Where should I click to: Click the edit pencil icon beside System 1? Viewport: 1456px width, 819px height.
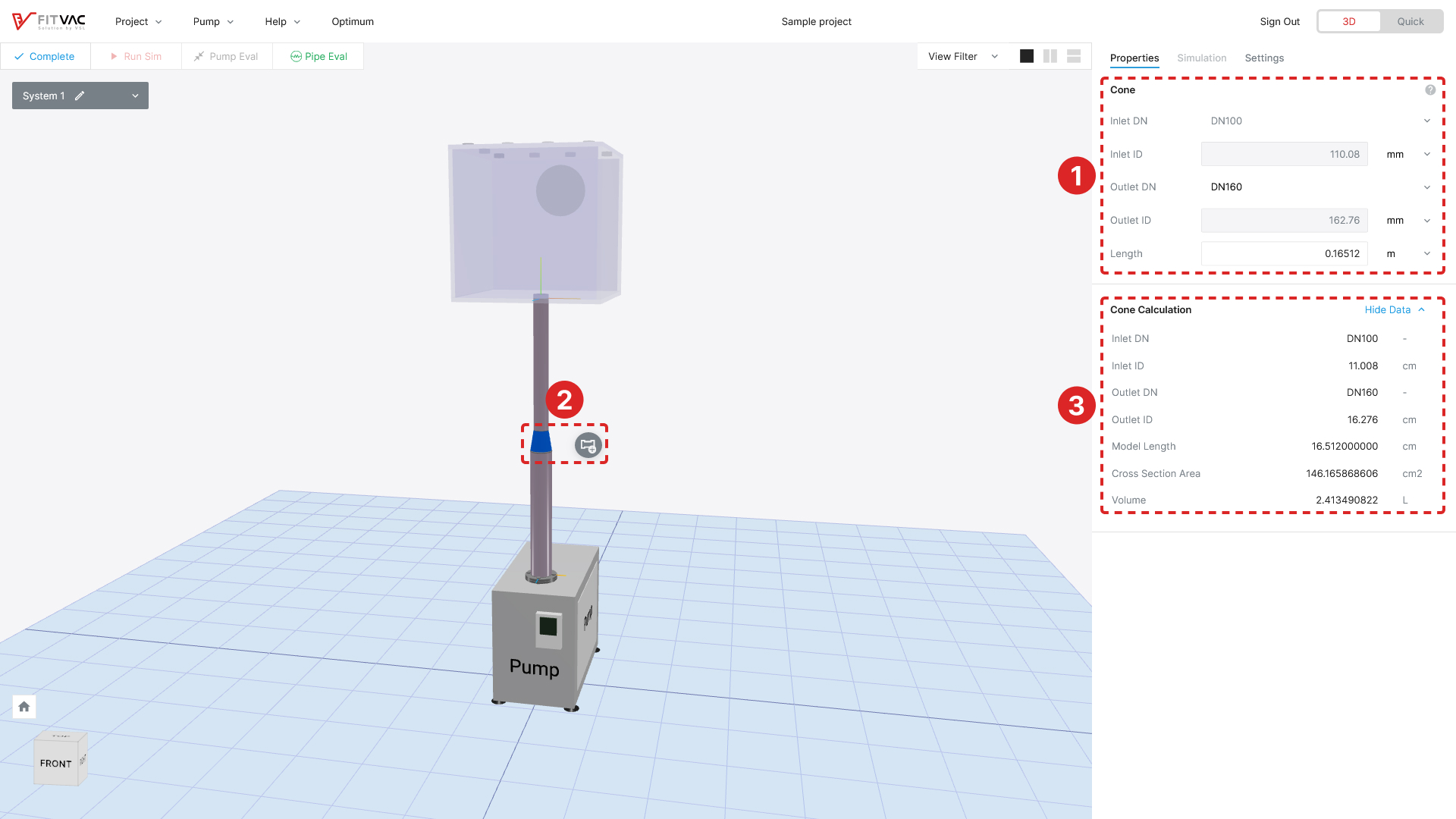80,96
